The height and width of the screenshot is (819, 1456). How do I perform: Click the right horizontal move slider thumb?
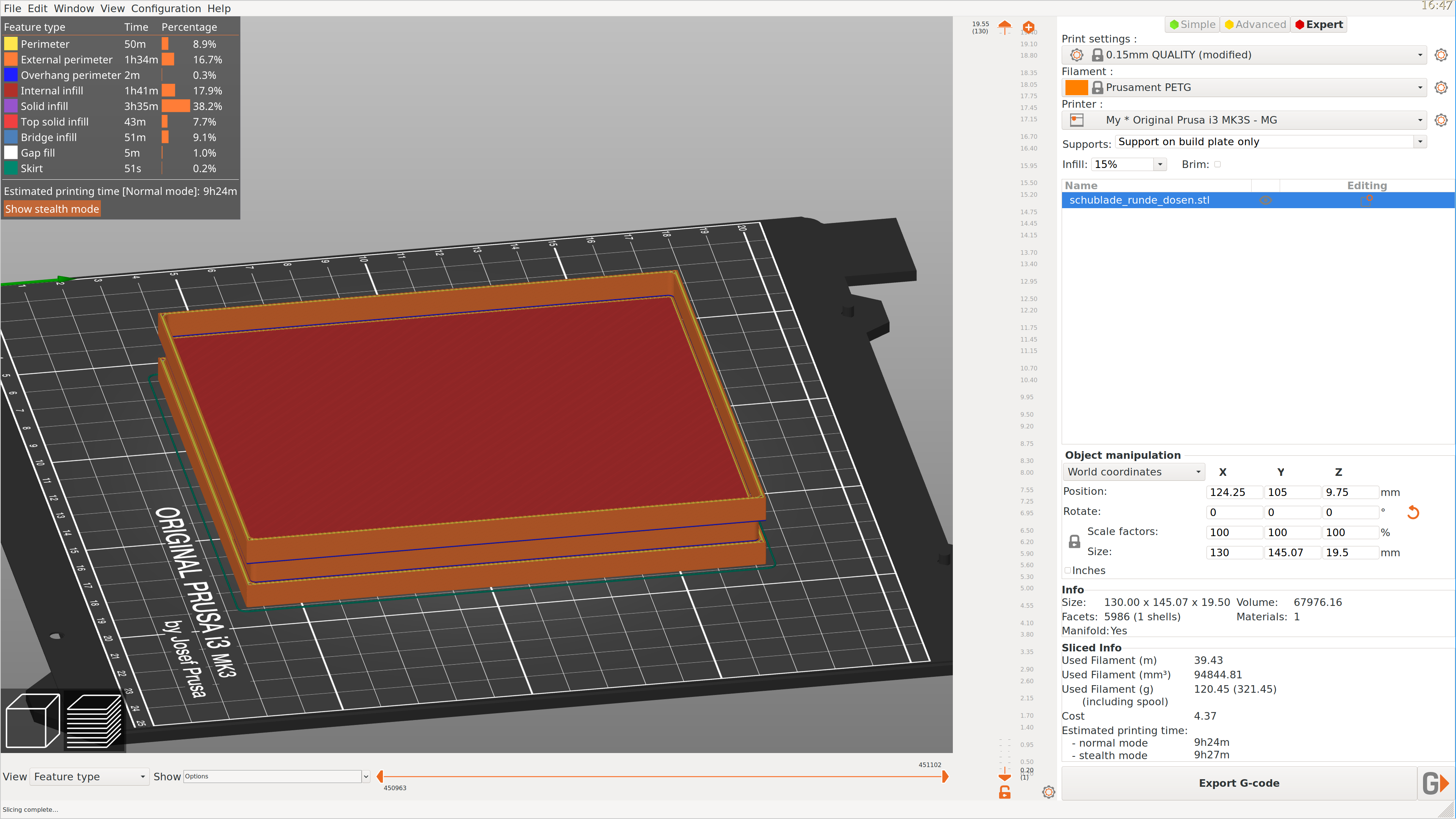945,777
